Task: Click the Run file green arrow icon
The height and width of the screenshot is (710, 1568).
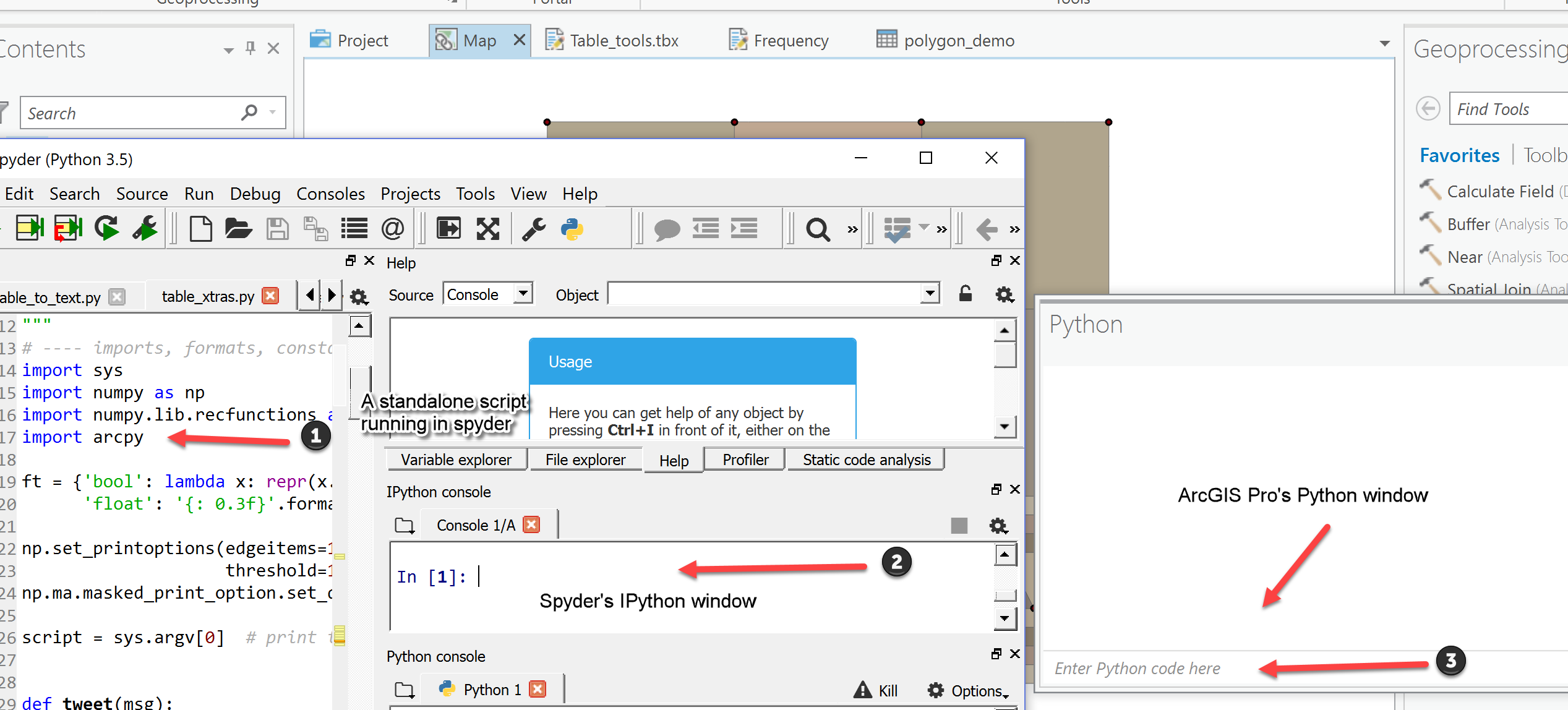Action: tap(30, 228)
